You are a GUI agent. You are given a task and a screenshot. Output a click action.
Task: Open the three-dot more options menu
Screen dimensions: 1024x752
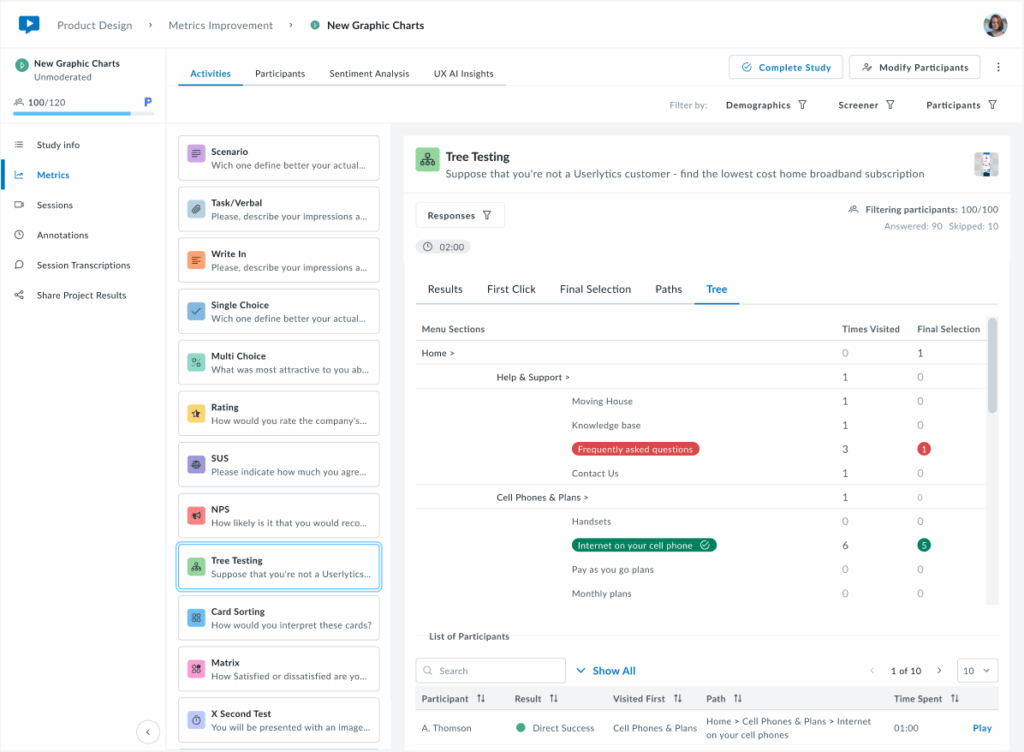click(x=997, y=68)
